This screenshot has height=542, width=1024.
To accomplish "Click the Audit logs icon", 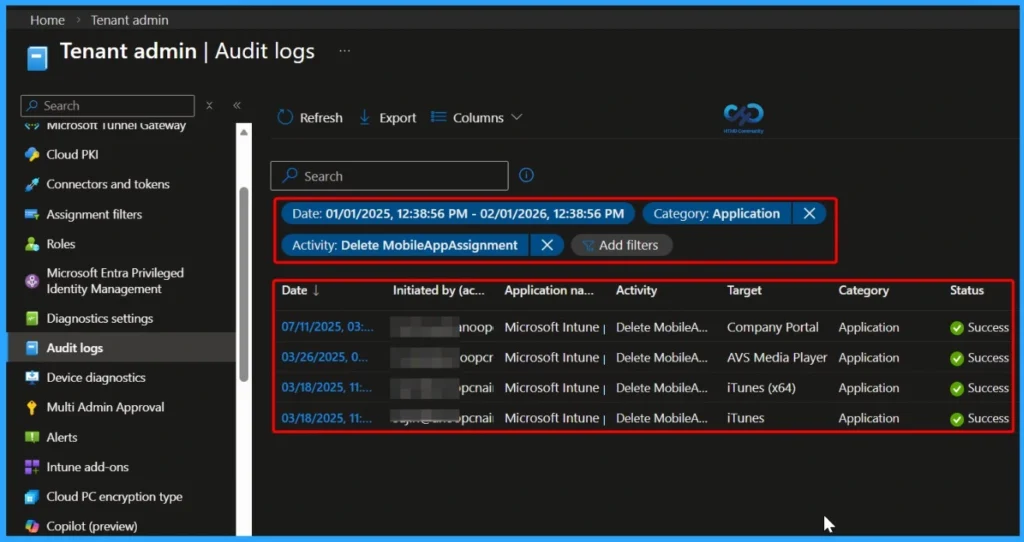I will (x=31, y=348).
